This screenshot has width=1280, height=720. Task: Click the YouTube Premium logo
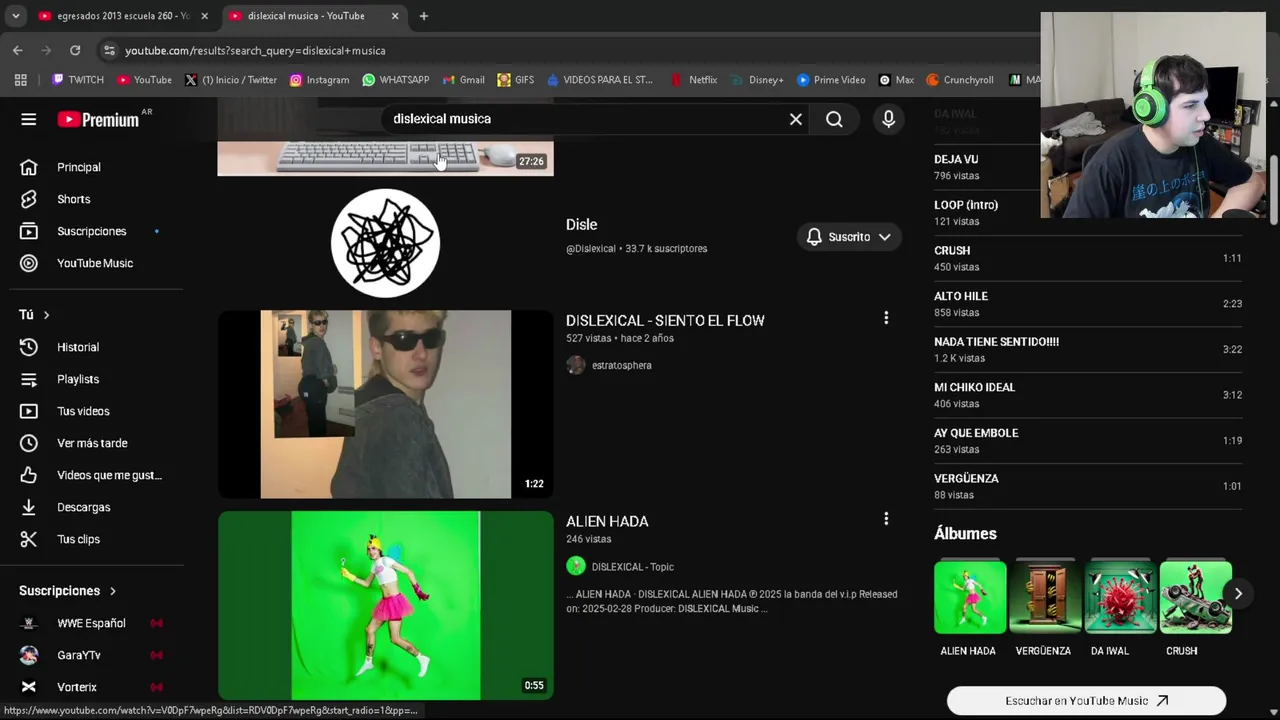(x=98, y=119)
